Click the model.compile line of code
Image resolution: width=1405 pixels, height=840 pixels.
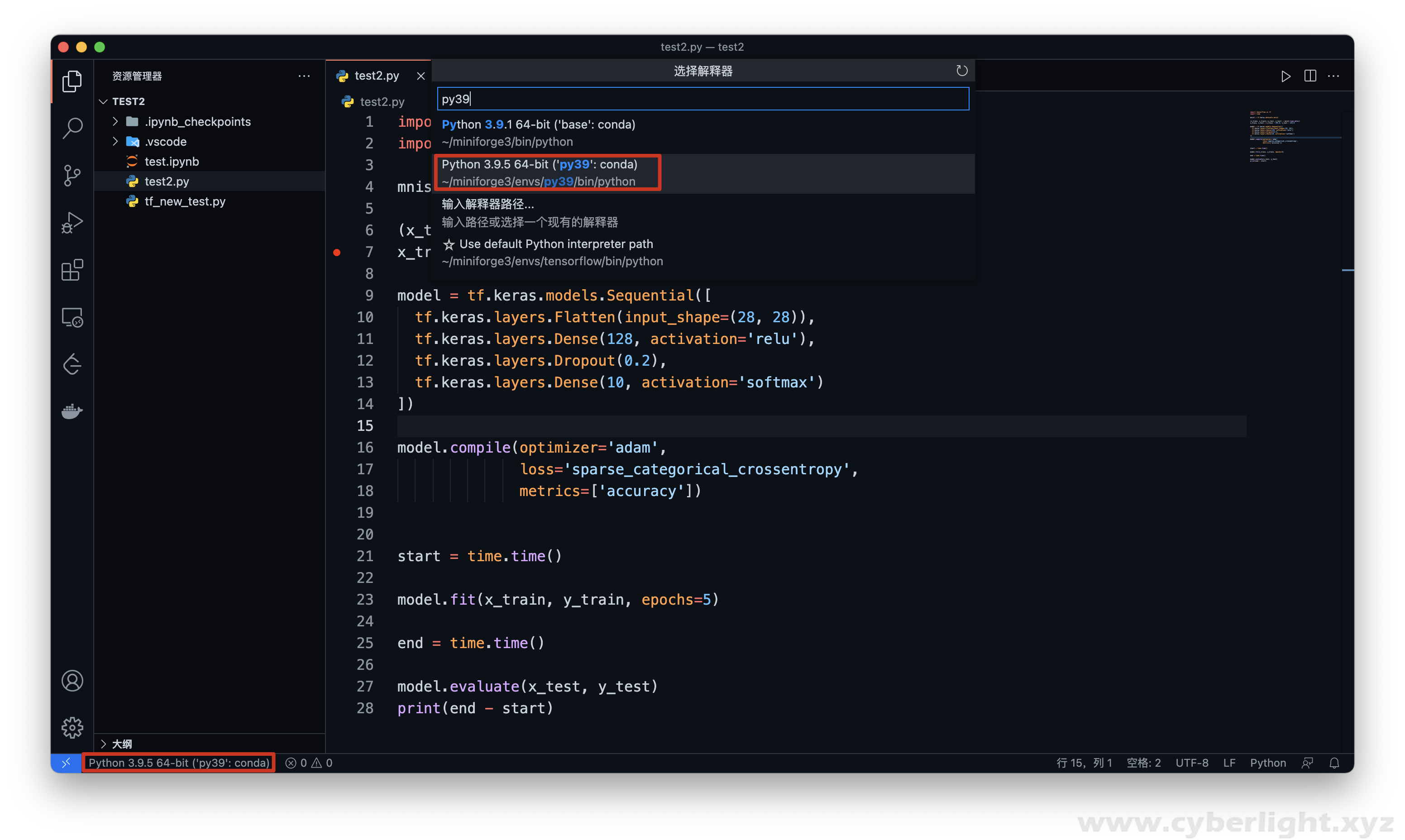click(x=532, y=447)
